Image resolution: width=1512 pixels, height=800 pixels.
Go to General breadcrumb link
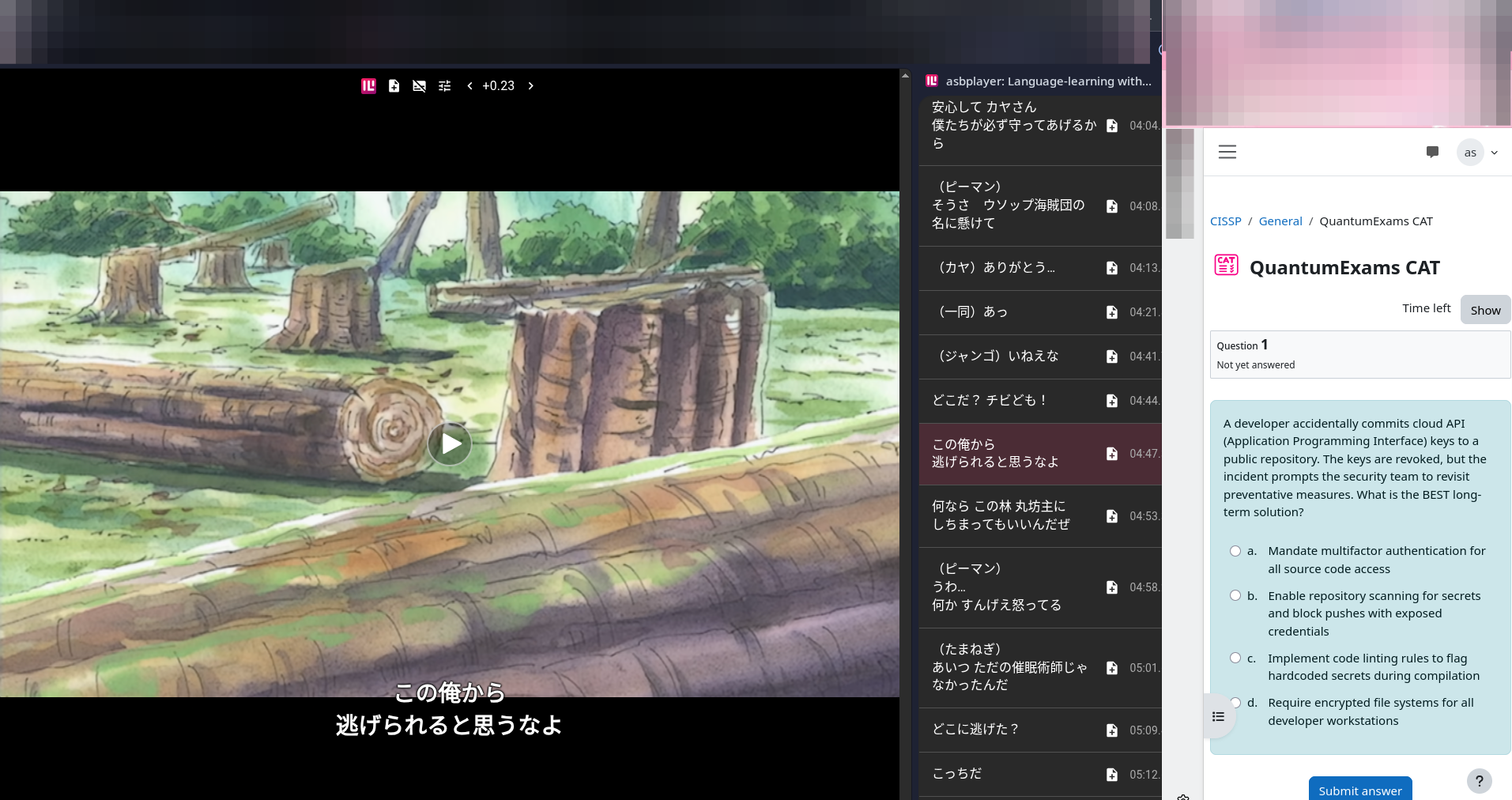tap(1280, 221)
